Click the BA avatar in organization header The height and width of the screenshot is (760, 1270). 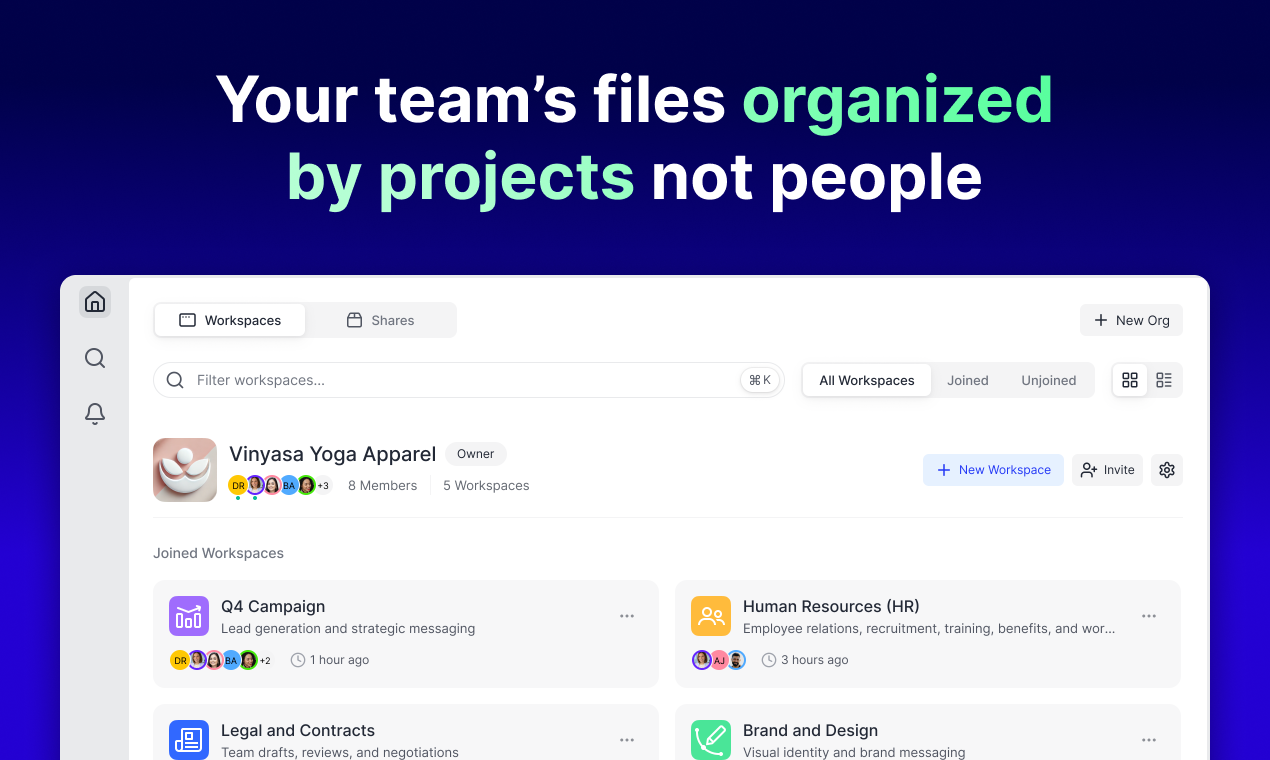(289, 486)
